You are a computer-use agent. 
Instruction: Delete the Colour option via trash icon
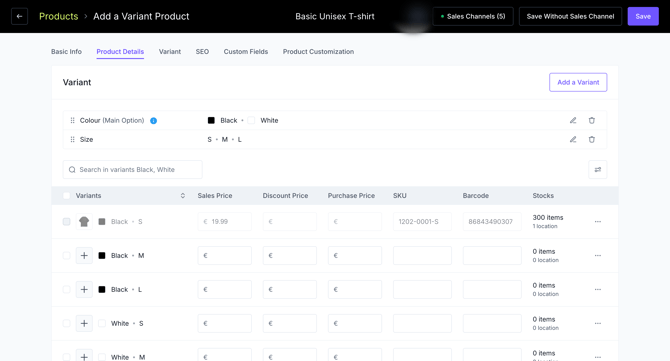coord(592,120)
